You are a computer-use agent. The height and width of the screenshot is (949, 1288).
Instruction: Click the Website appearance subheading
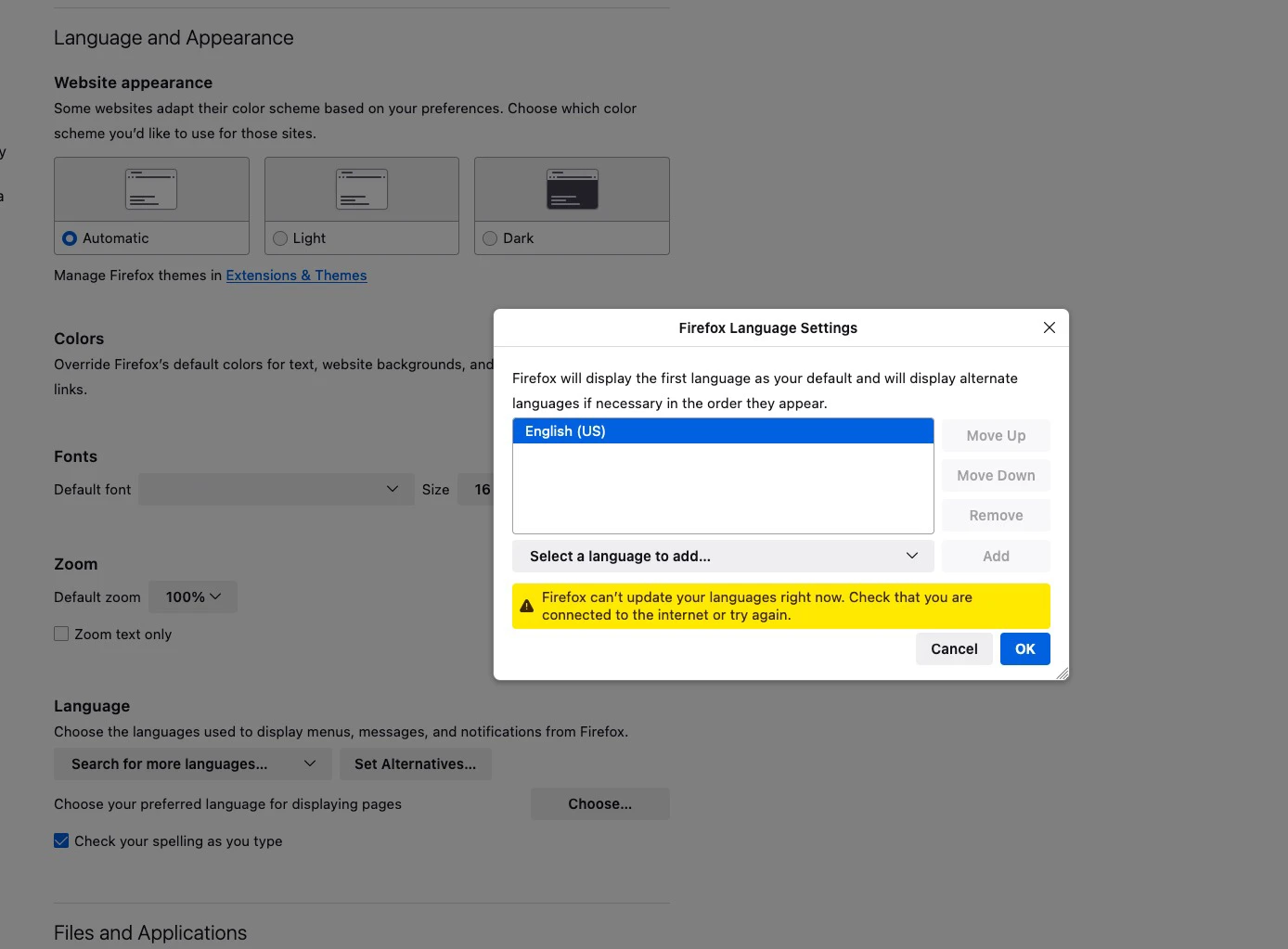point(133,83)
